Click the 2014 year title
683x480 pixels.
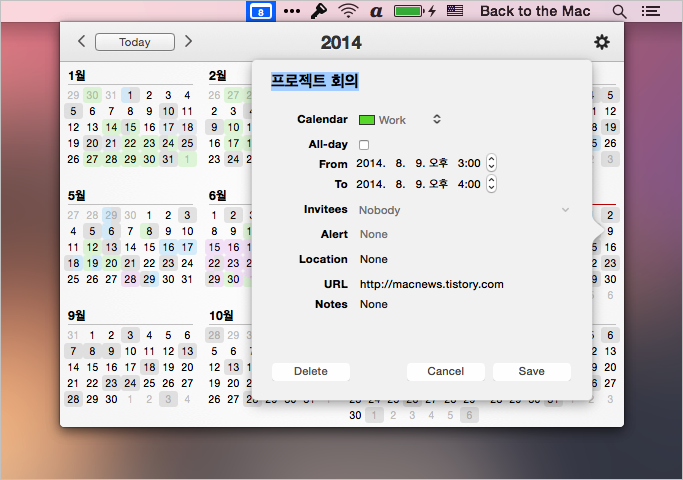(341, 43)
